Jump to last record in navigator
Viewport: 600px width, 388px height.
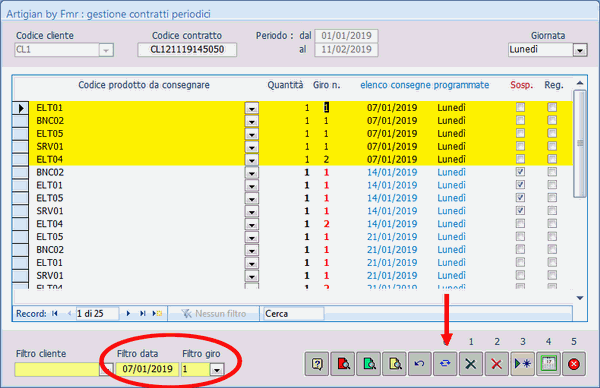pos(142,313)
